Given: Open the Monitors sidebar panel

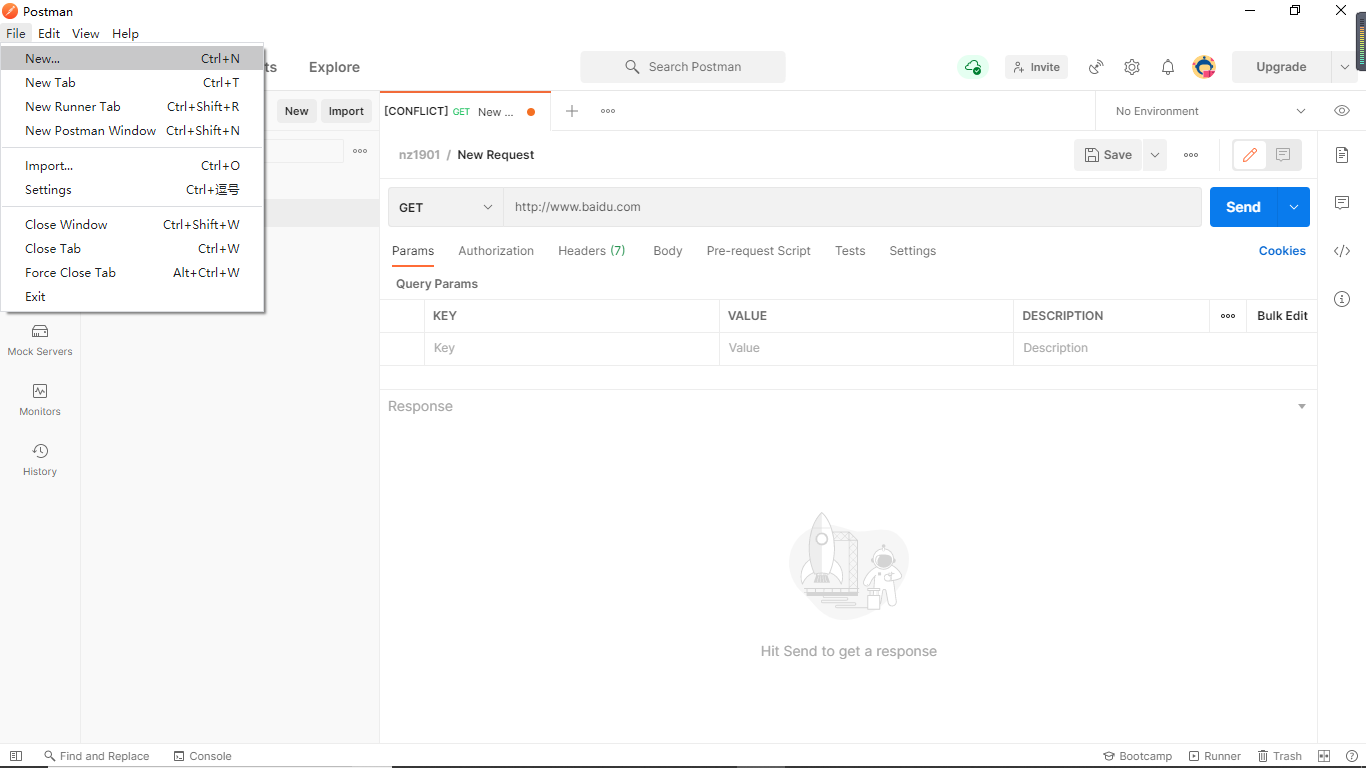Looking at the screenshot, I should tap(40, 400).
